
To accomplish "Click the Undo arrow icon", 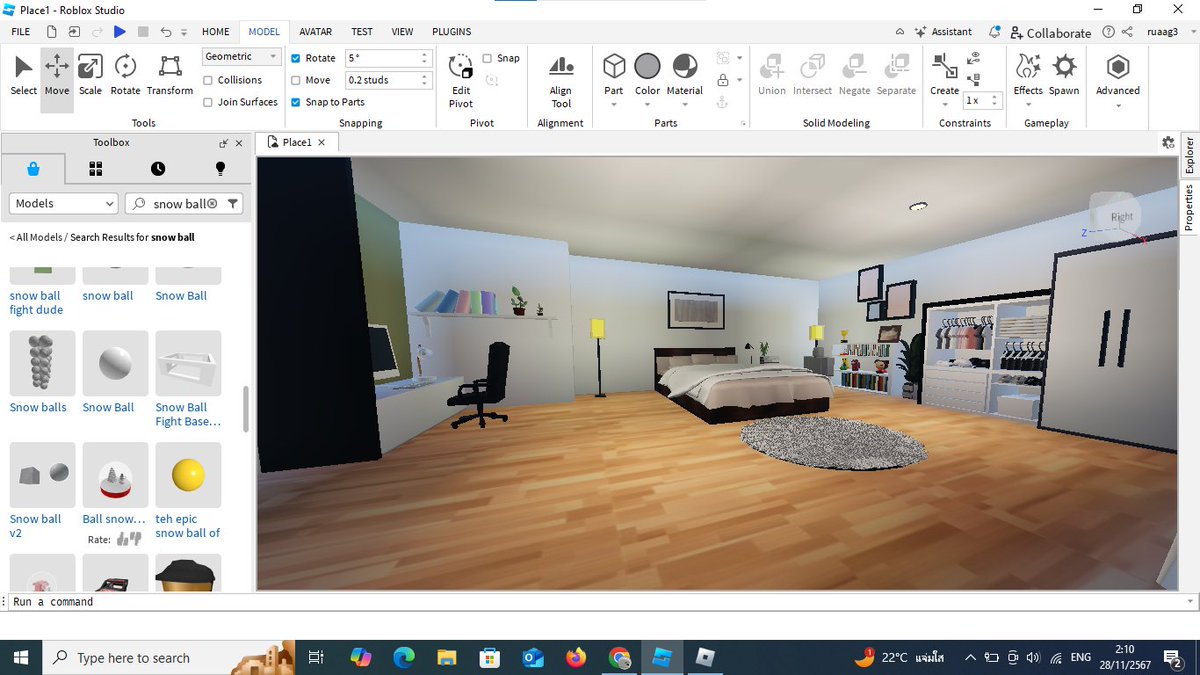I will [165, 32].
